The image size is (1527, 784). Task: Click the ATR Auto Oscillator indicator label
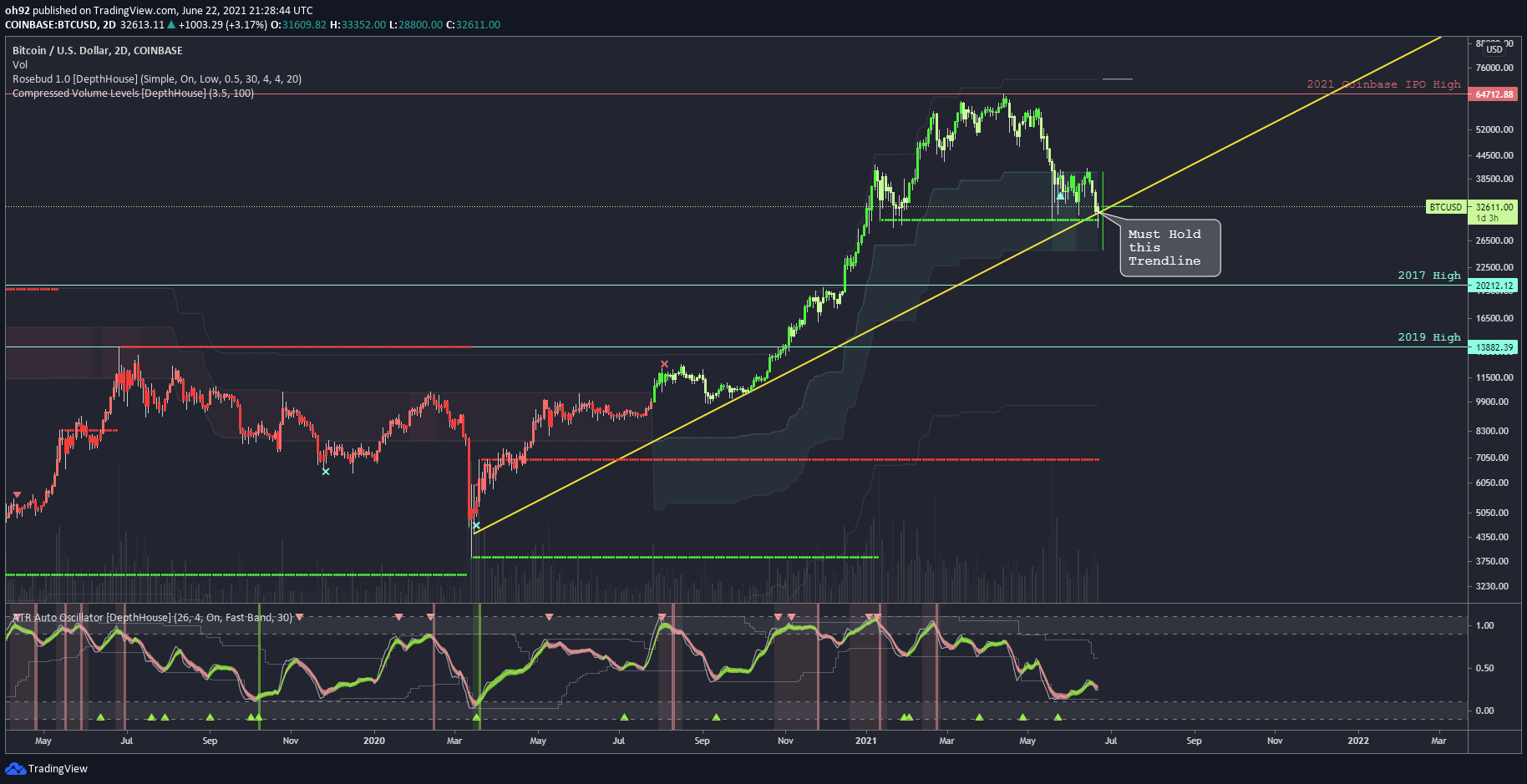click(x=152, y=618)
